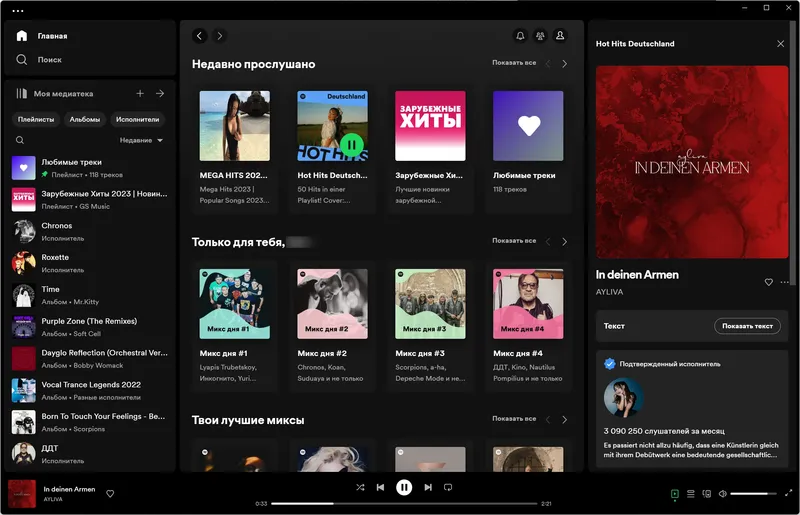
Task: Go back with the left navigation arrow
Action: [x=199, y=36]
